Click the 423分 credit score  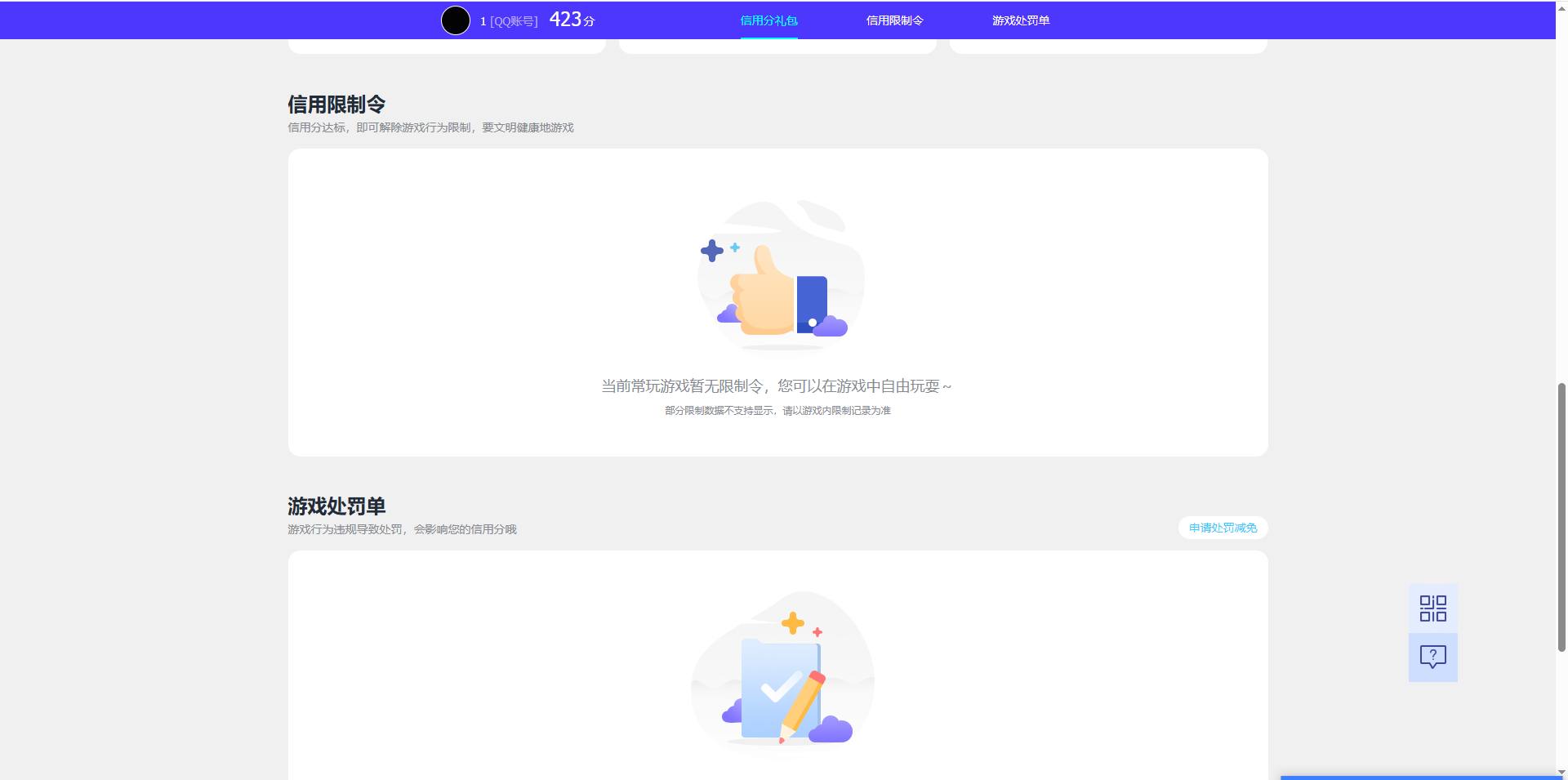pos(572,20)
